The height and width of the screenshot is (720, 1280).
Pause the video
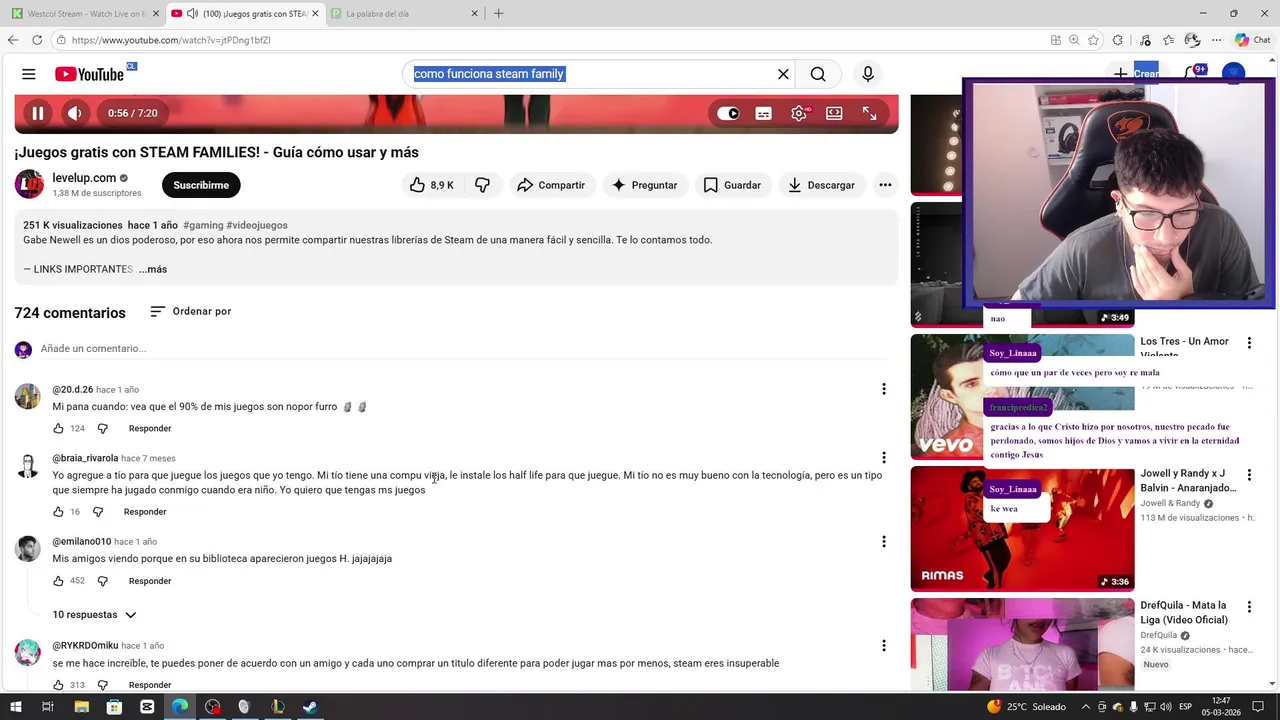click(x=38, y=113)
